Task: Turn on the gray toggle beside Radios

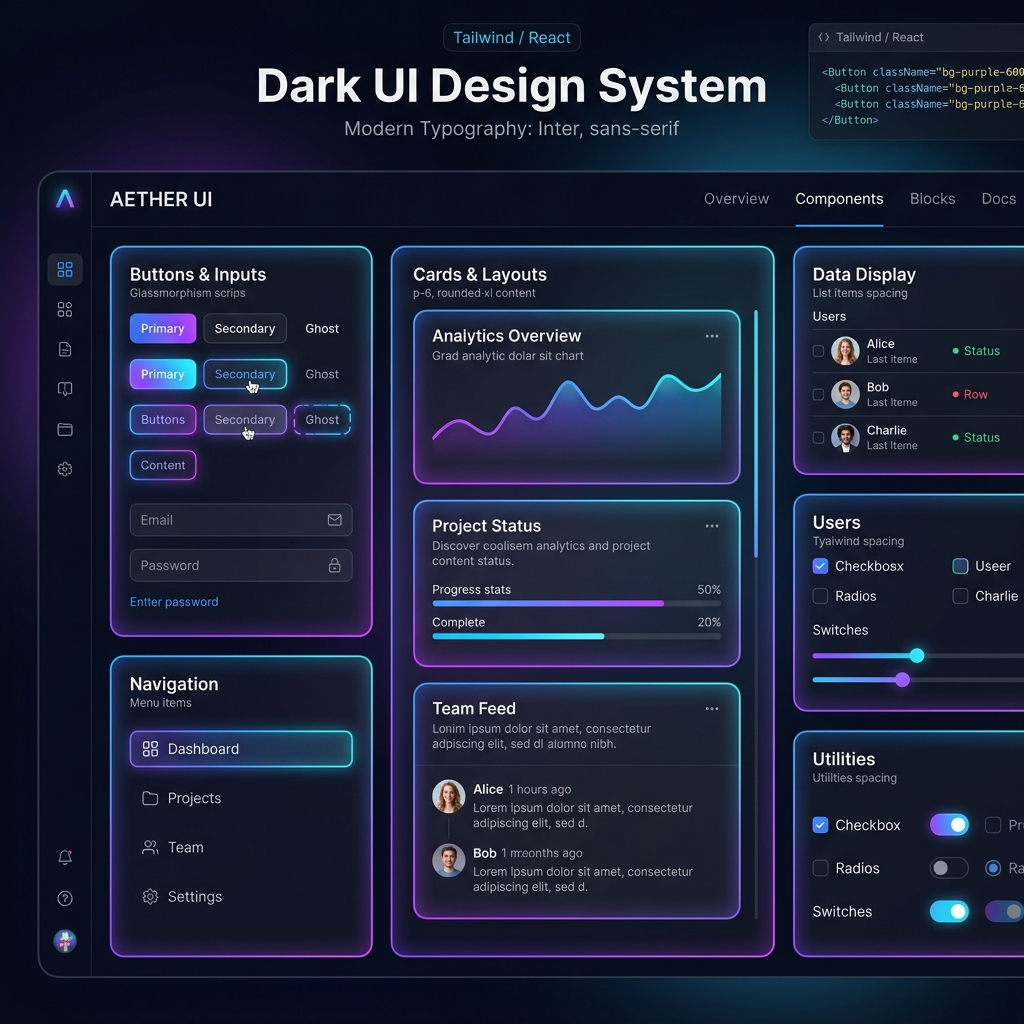Action: (x=949, y=868)
